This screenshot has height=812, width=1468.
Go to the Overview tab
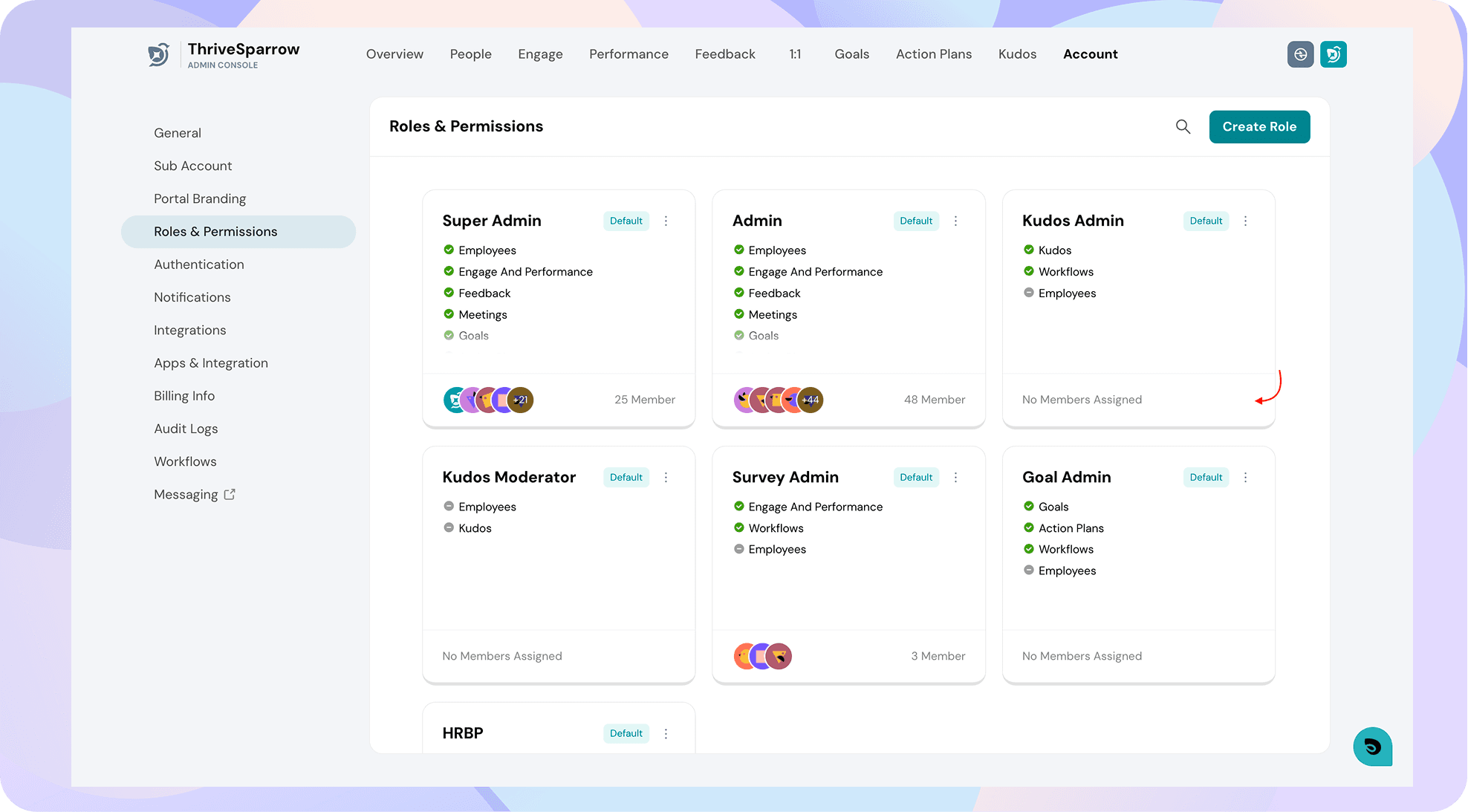tap(394, 54)
